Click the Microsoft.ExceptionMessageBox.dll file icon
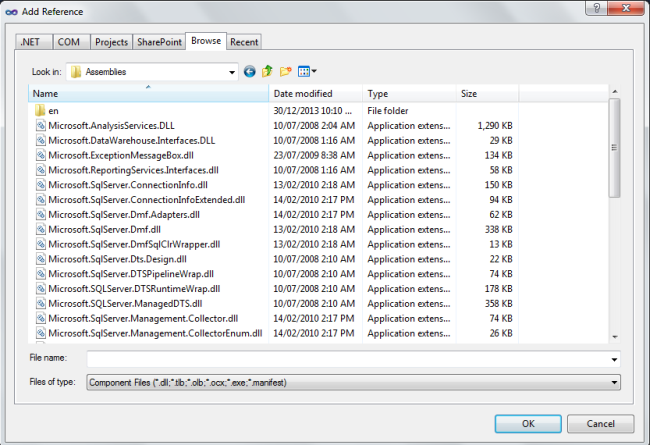 point(41,155)
